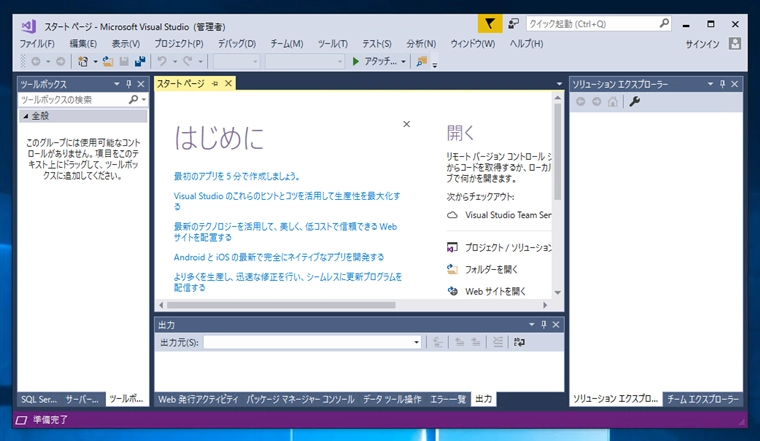
Task: Click the Attach (アタッチ) green play button
Action: pyautogui.click(x=356, y=62)
